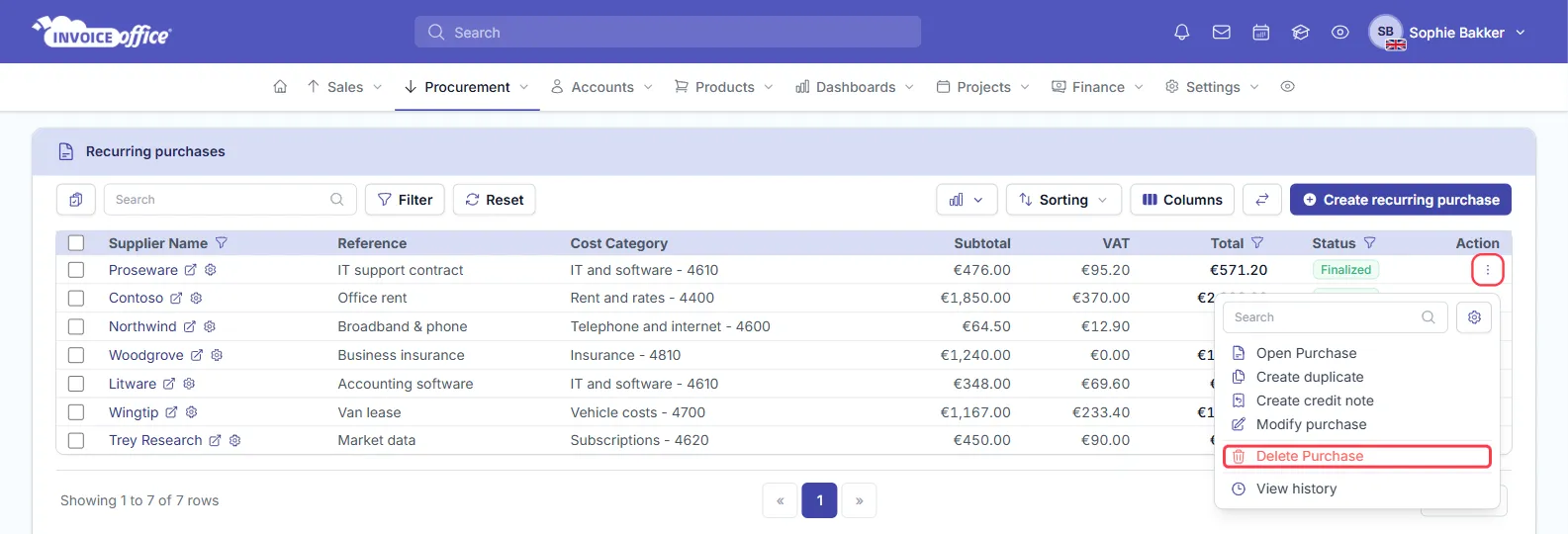The image size is (1568, 534).
Task: Filter by Status column funnel icon
Action: point(1370,242)
